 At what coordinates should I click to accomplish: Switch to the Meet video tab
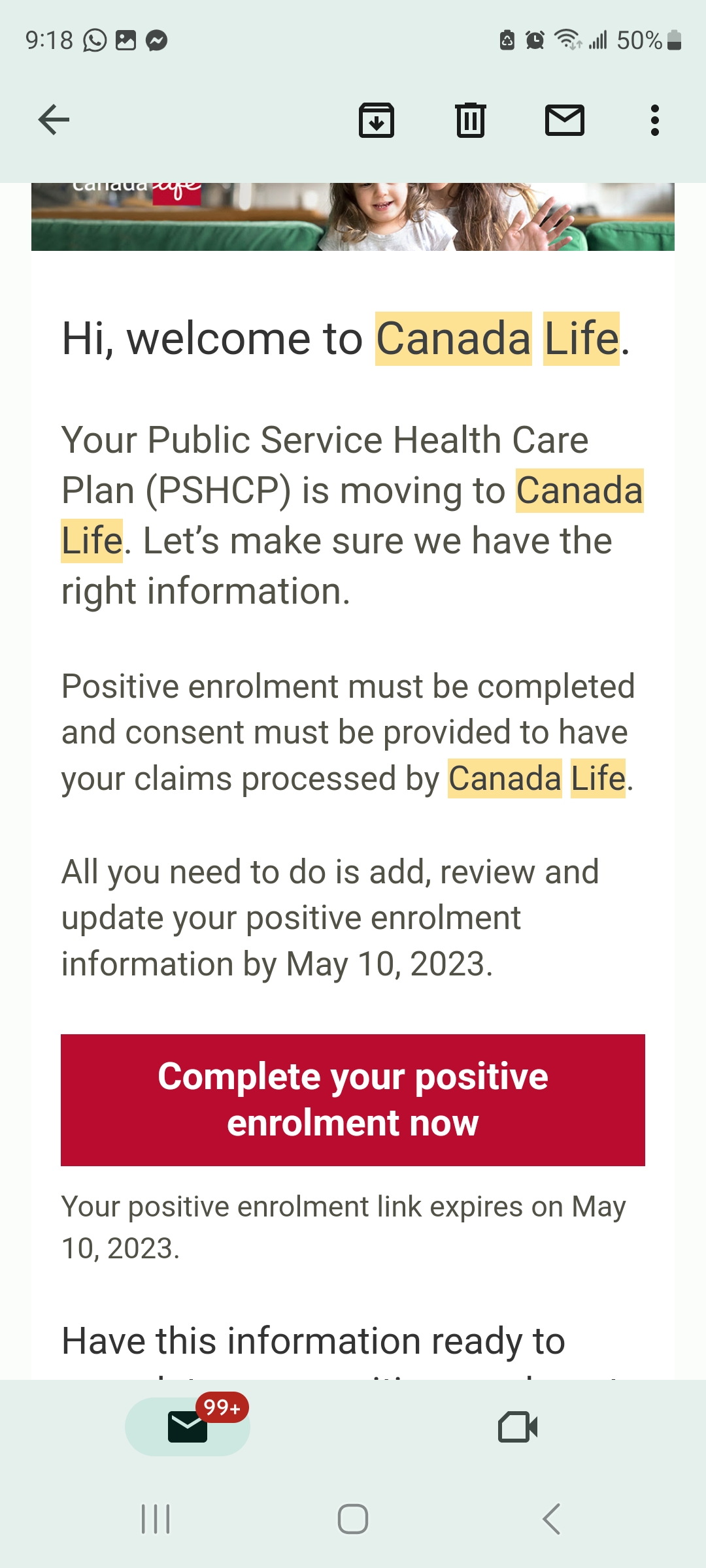[x=518, y=1426]
